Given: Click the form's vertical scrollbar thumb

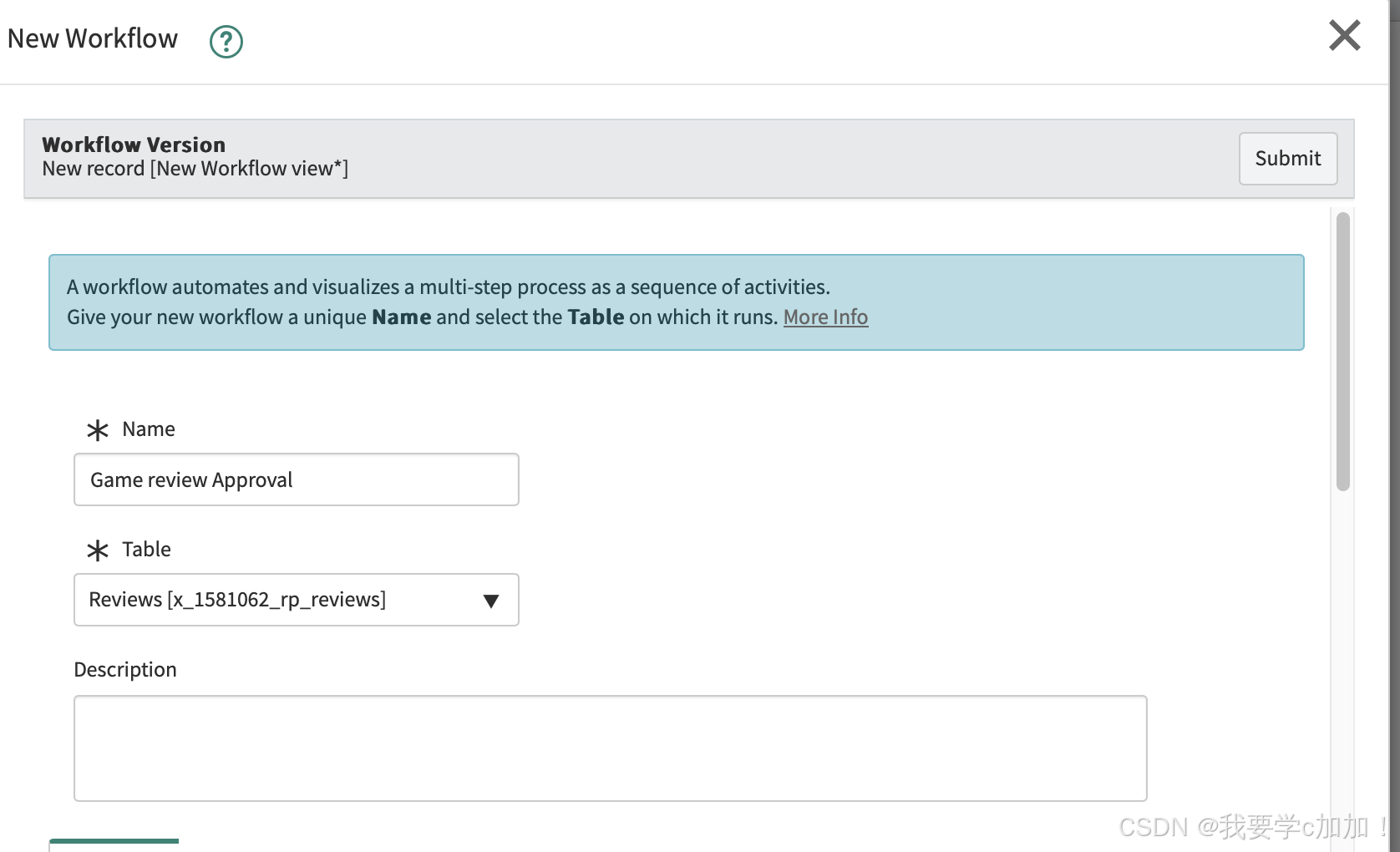Looking at the screenshot, I should point(1342,351).
